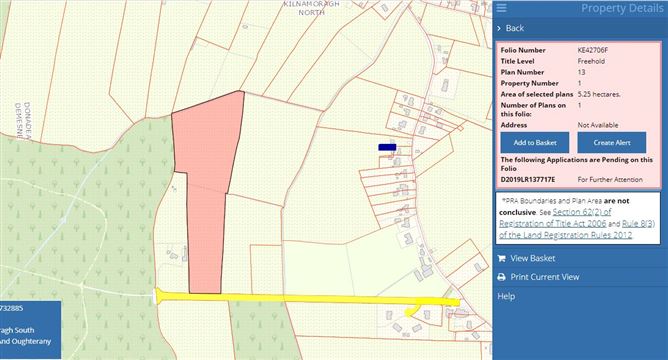
Task: Select Print Current View
Action: coord(545,277)
